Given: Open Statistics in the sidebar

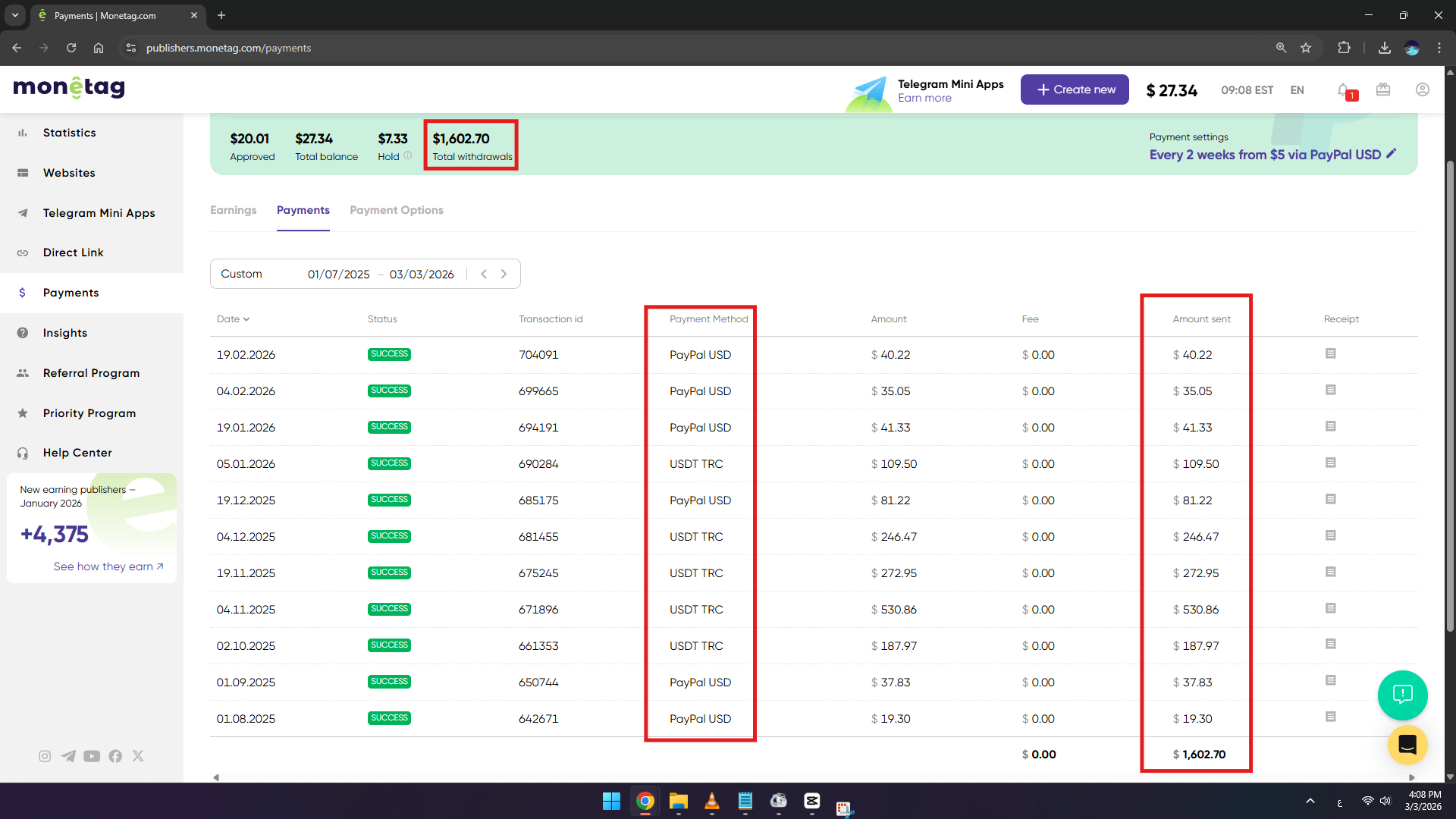Looking at the screenshot, I should tap(69, 133).
